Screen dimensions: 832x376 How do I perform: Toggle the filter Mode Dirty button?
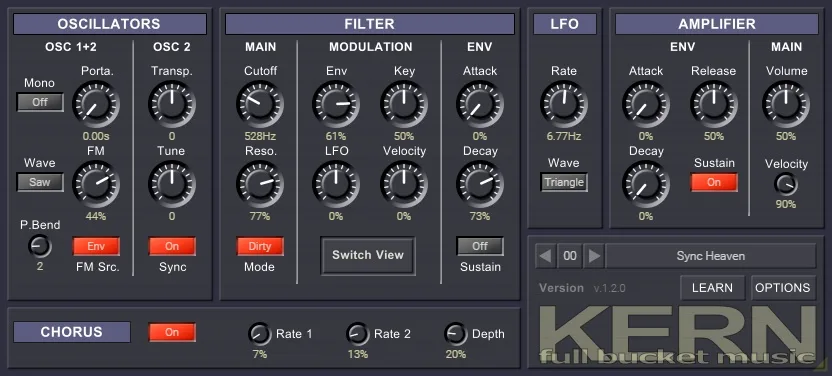point(260,246)
